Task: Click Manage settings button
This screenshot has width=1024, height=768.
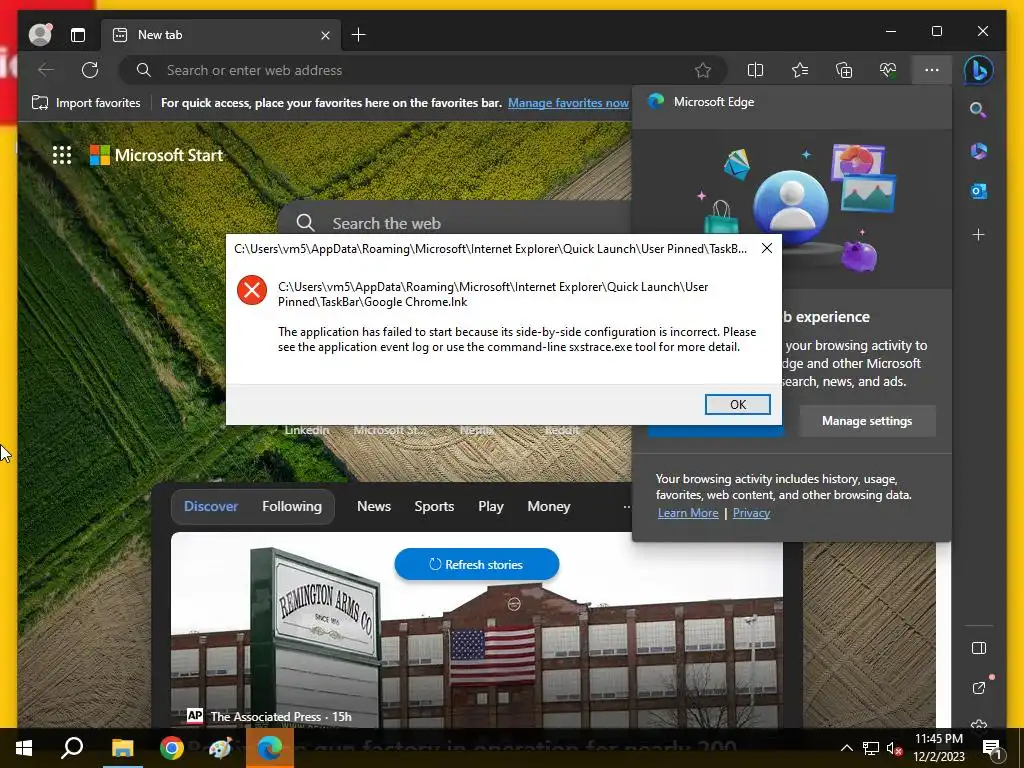Action: [x=867, y=421]
